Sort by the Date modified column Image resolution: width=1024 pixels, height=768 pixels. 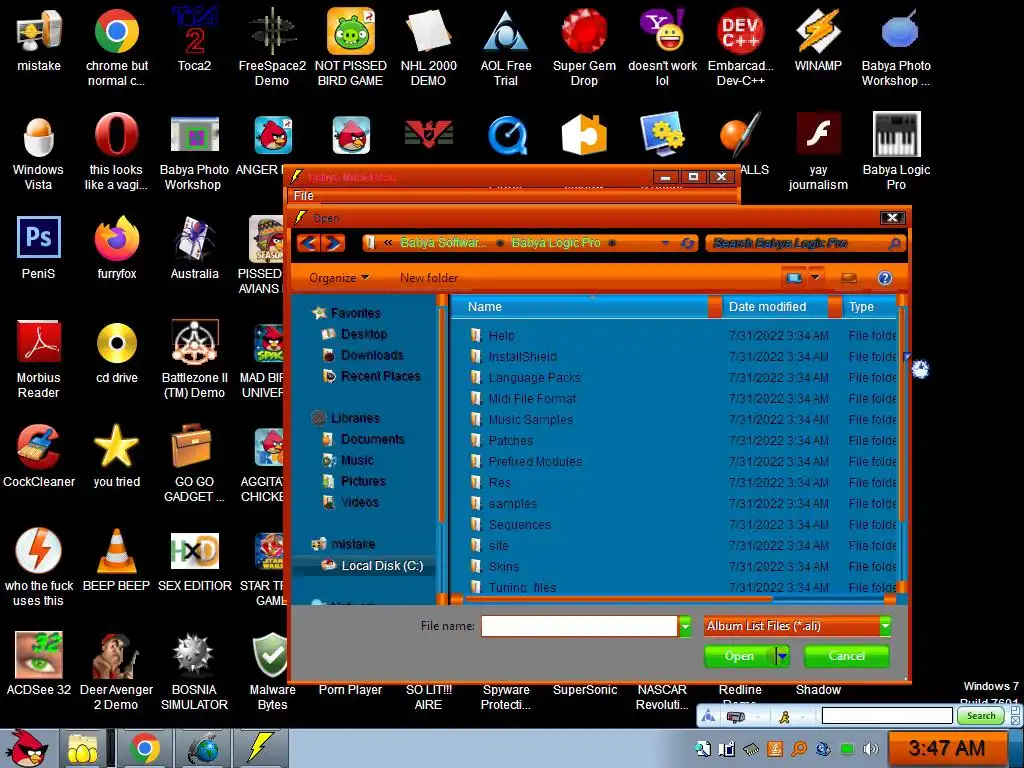tap(767, 306)
